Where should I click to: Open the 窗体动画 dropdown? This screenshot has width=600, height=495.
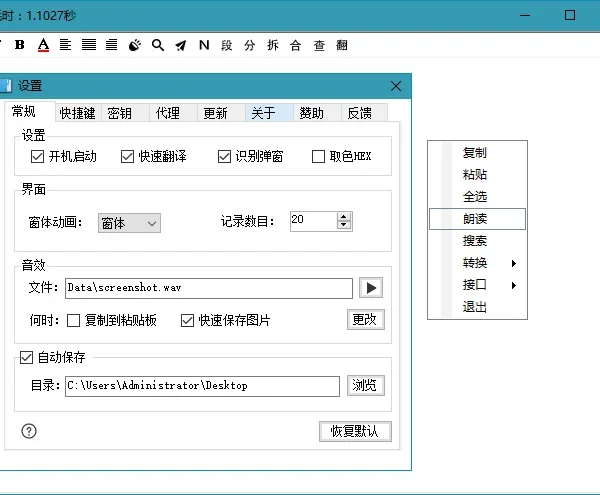click(129, 223)
